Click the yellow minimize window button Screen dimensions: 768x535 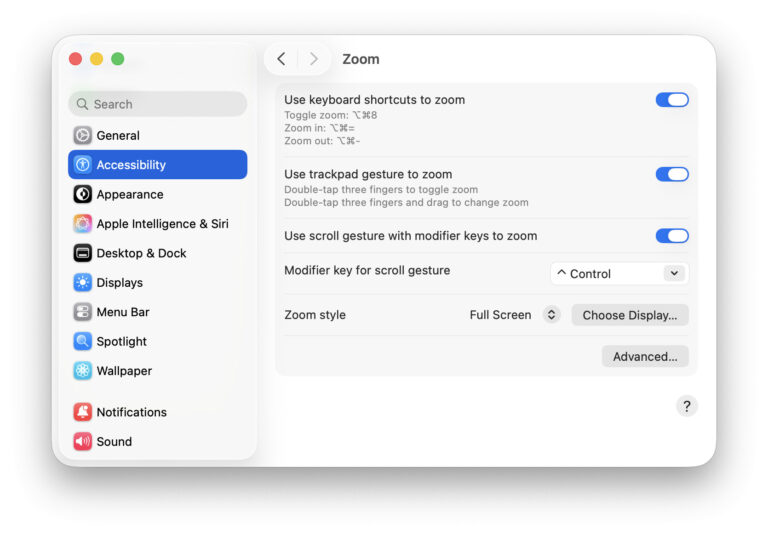[x=96, y=59]
